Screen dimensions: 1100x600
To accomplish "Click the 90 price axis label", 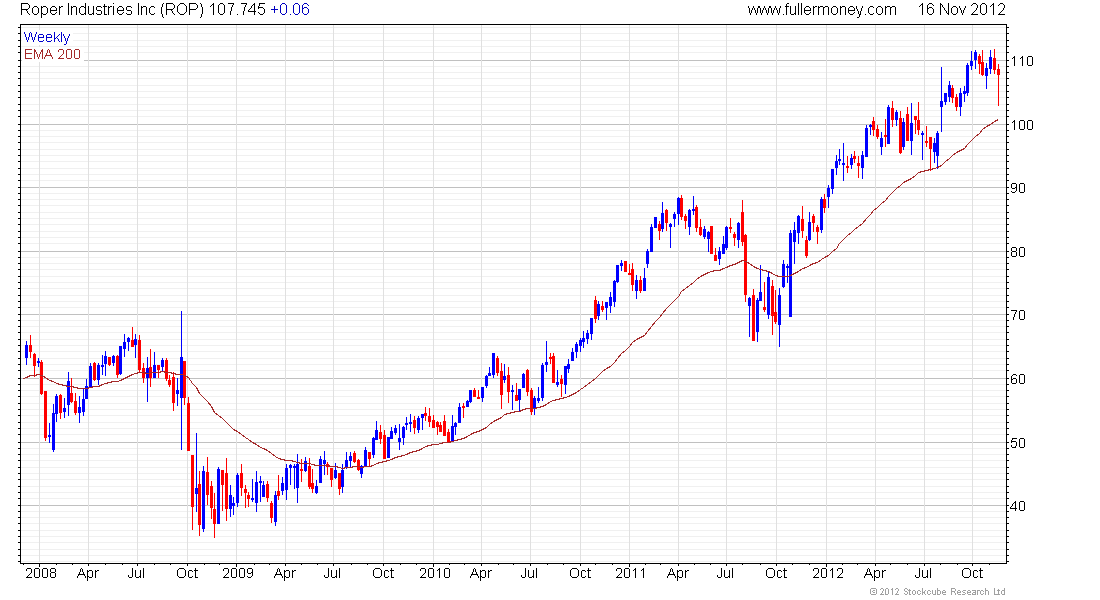I will point(1018,188).
